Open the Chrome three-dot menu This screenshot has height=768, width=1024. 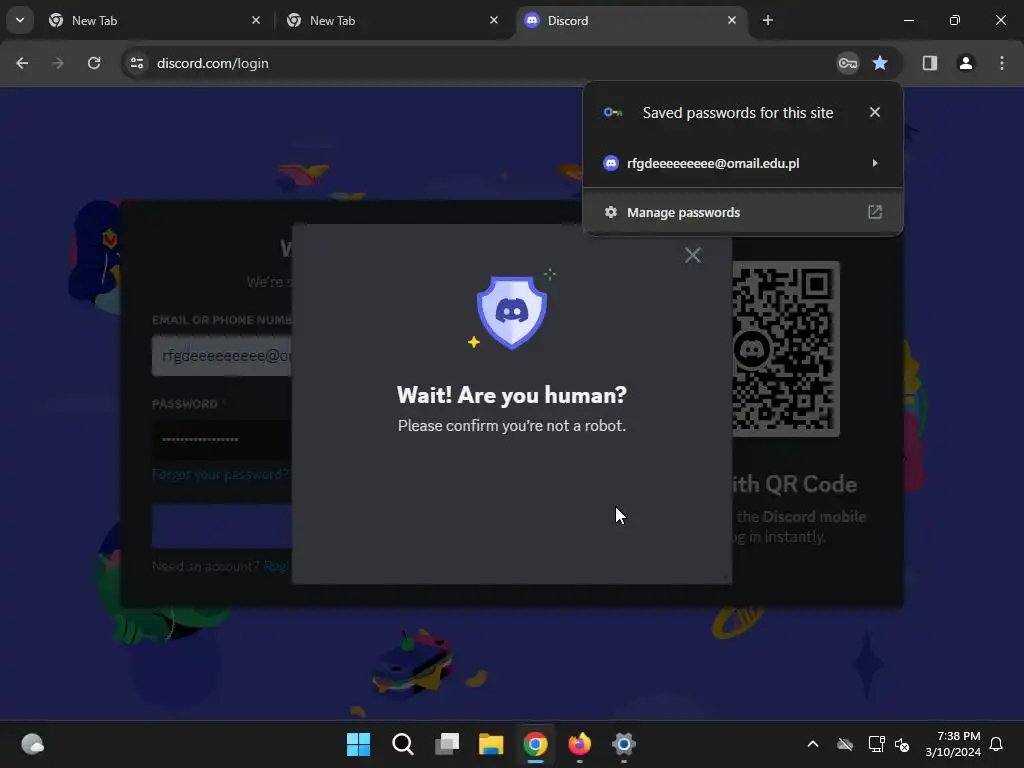point(1001,63)
